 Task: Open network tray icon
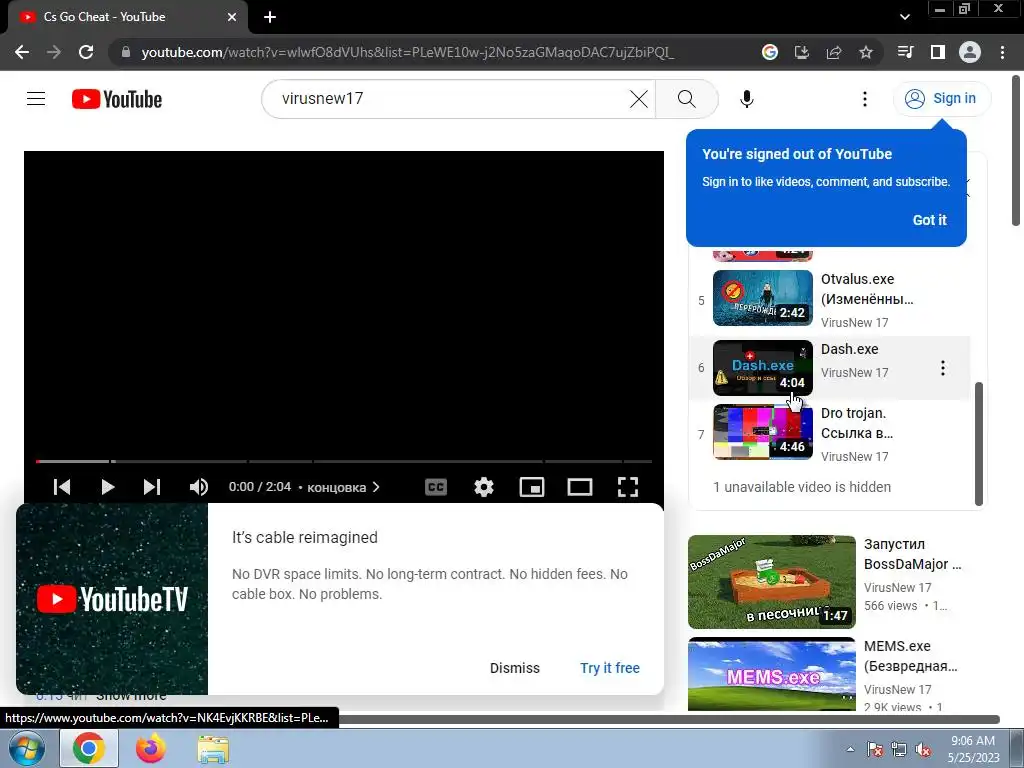click(x=899, y=750)
